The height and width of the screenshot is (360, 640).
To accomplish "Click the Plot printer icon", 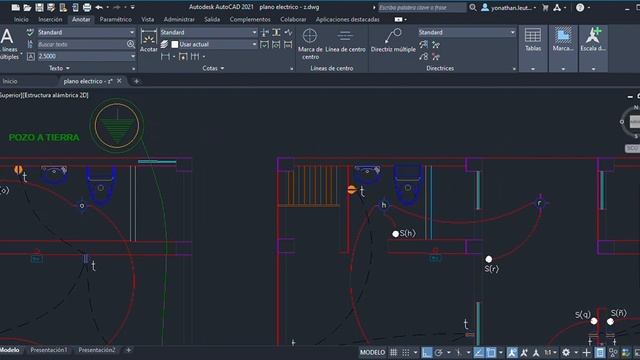I will point(87,7).
